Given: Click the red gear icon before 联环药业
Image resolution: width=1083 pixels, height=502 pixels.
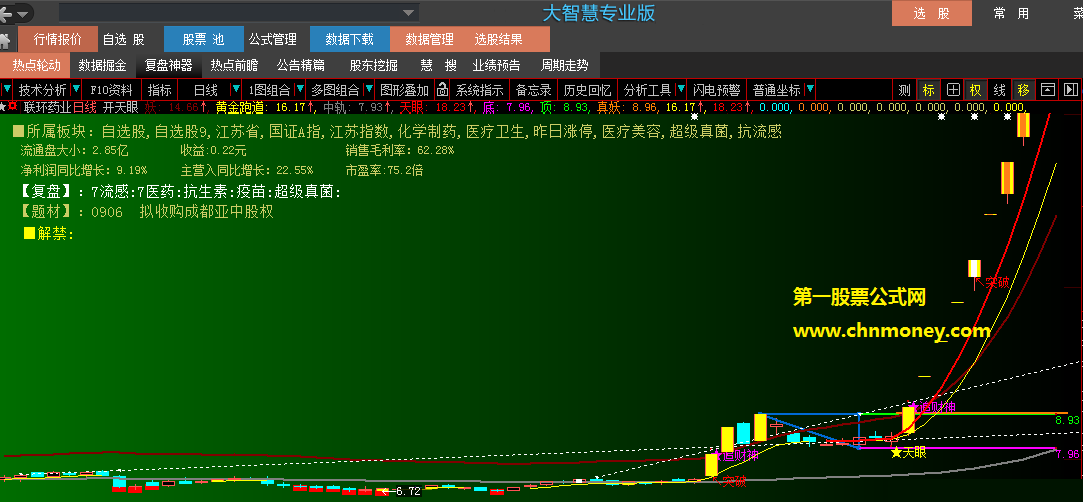Looking at the screenshot, I should pyautogui.click(x=12, y=107).
